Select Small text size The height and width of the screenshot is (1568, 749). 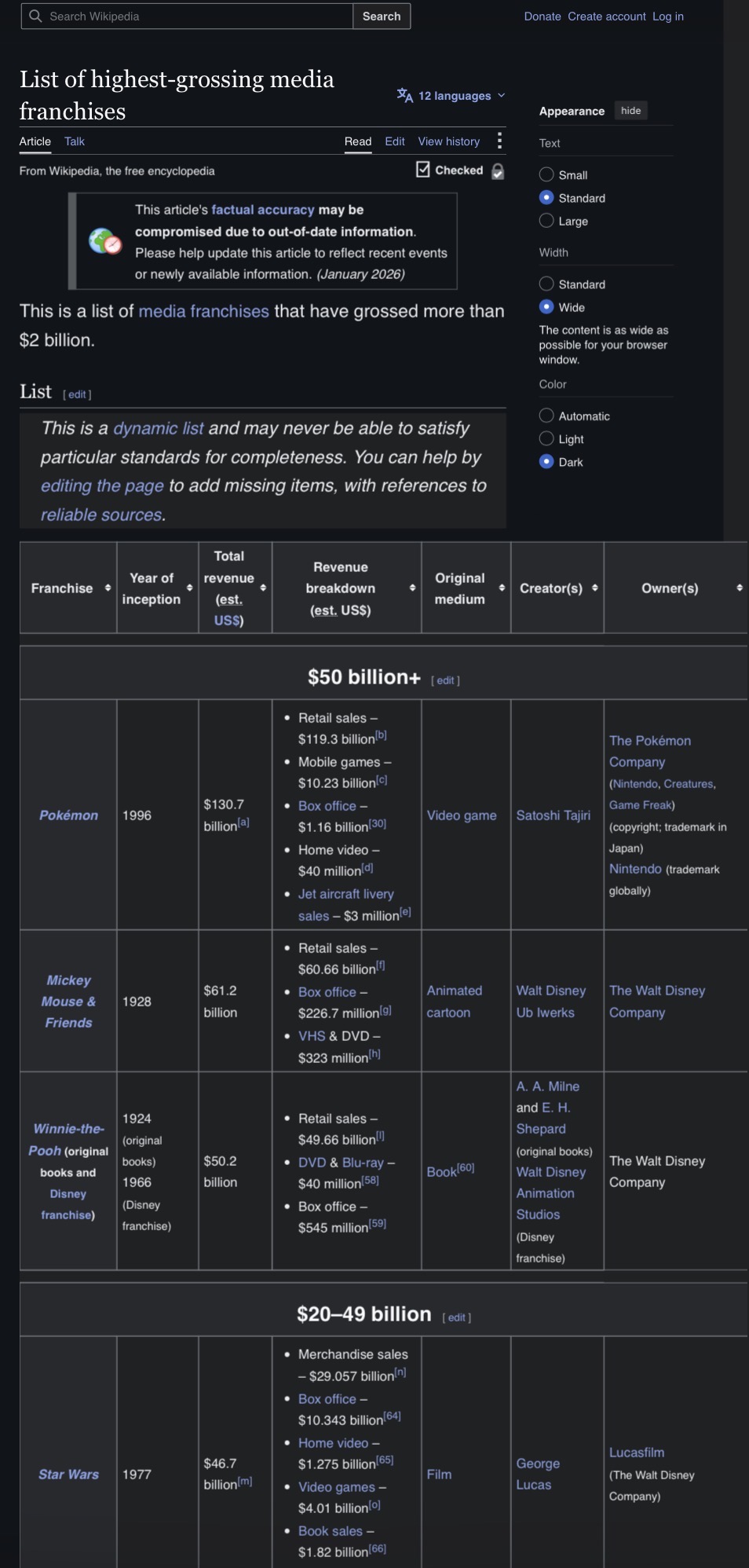point(546,174)
